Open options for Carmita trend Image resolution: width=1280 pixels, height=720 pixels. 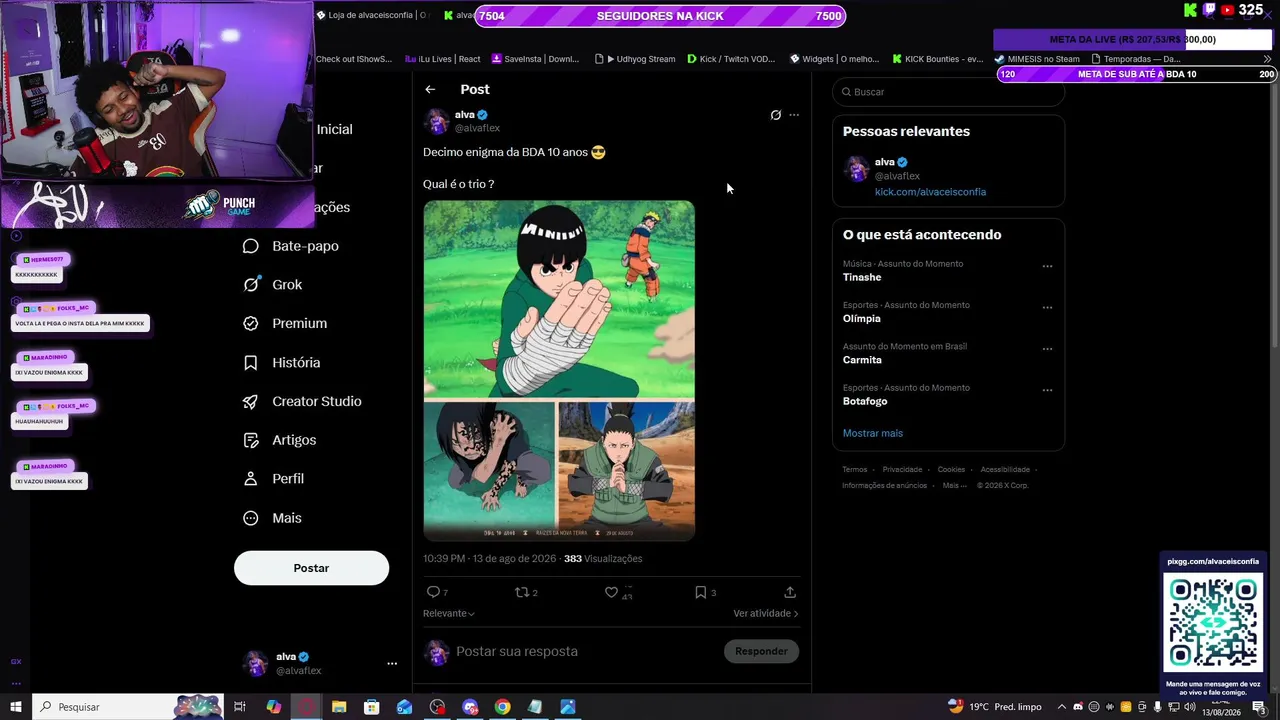pyautogui.click(x=1047, y=349)
